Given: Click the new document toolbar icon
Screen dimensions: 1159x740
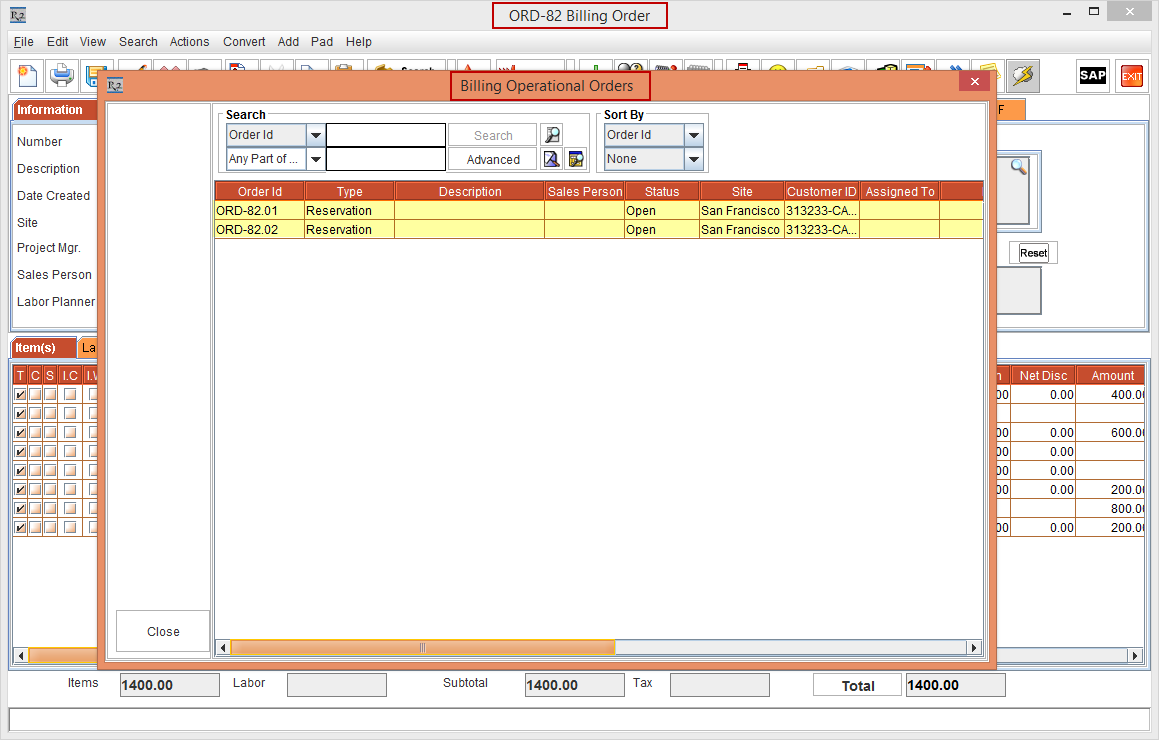Looking at the screenshot, I should pyautogui.click(x=27, y=76).
